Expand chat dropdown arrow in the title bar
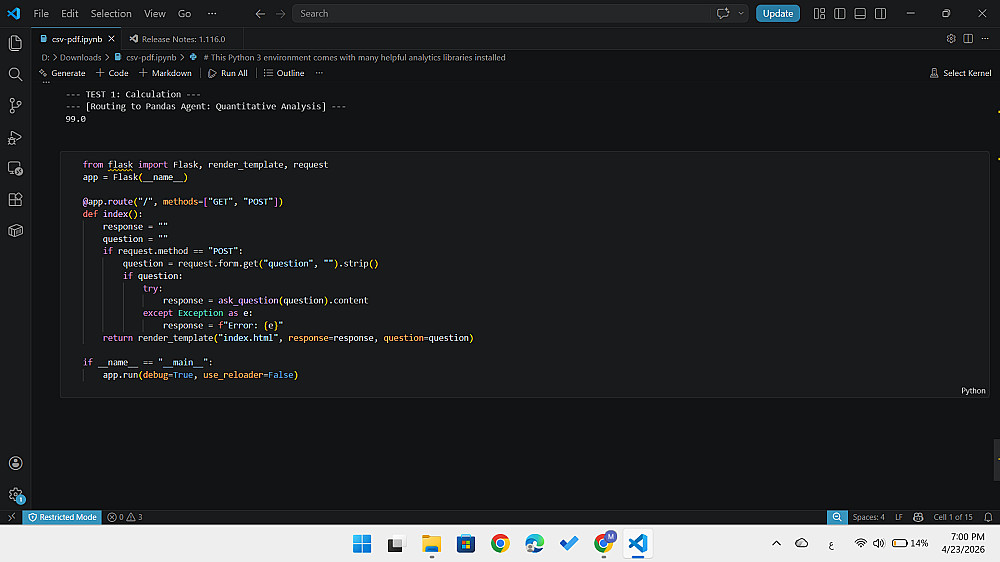Viewport: 1000px width, 562px height. (x=741, y=13)
